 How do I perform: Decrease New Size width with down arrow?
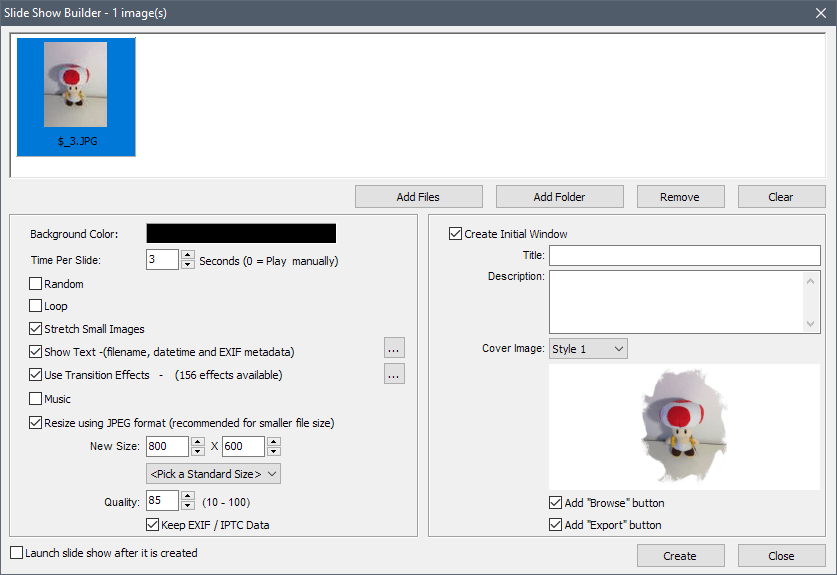(198, 451)
